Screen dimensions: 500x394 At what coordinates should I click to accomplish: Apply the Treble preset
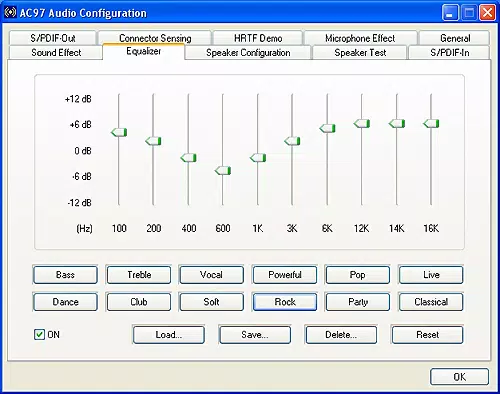point(139,275)
